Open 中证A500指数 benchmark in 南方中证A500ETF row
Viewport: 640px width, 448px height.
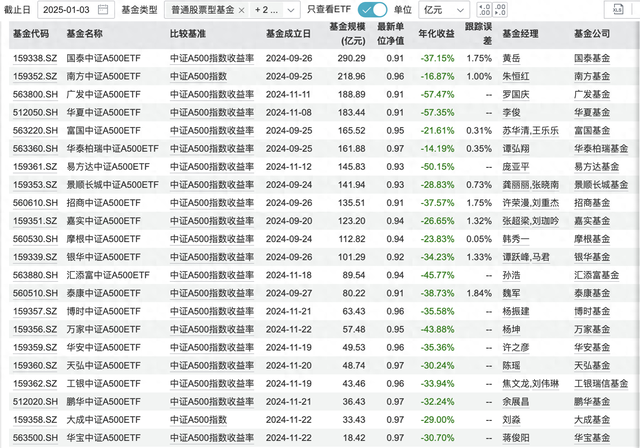198,76
